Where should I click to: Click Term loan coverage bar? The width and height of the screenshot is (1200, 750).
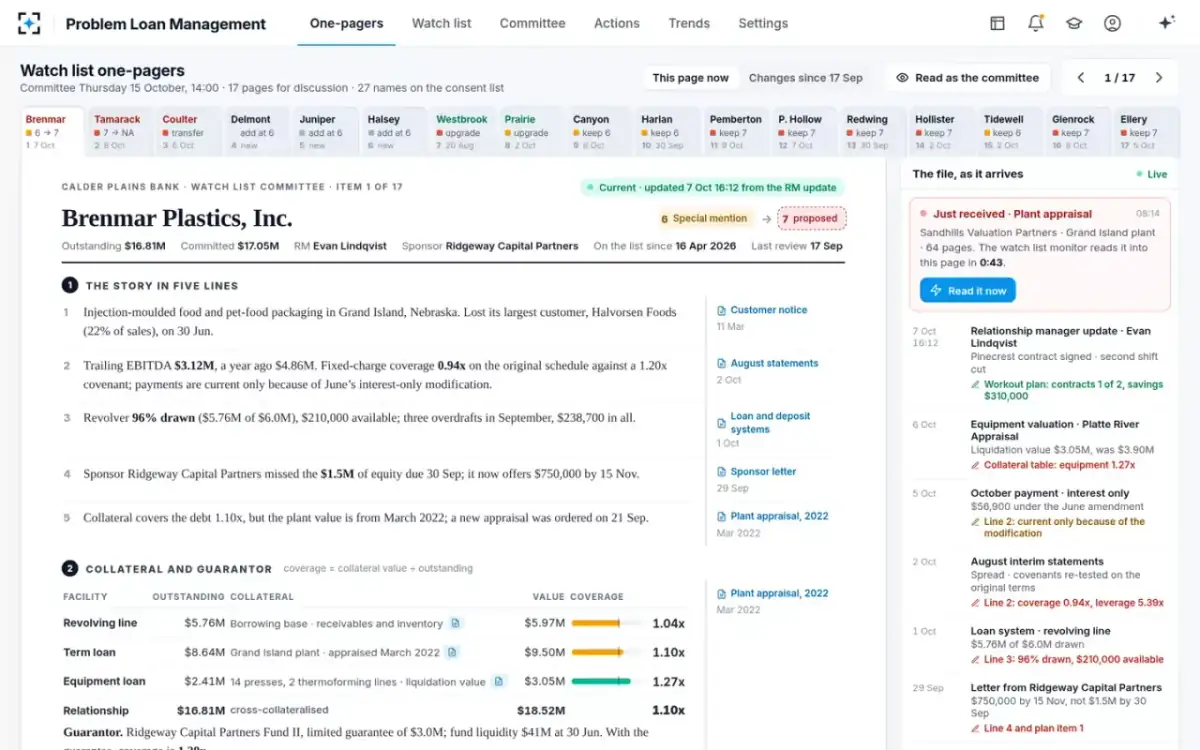(607, 652)
